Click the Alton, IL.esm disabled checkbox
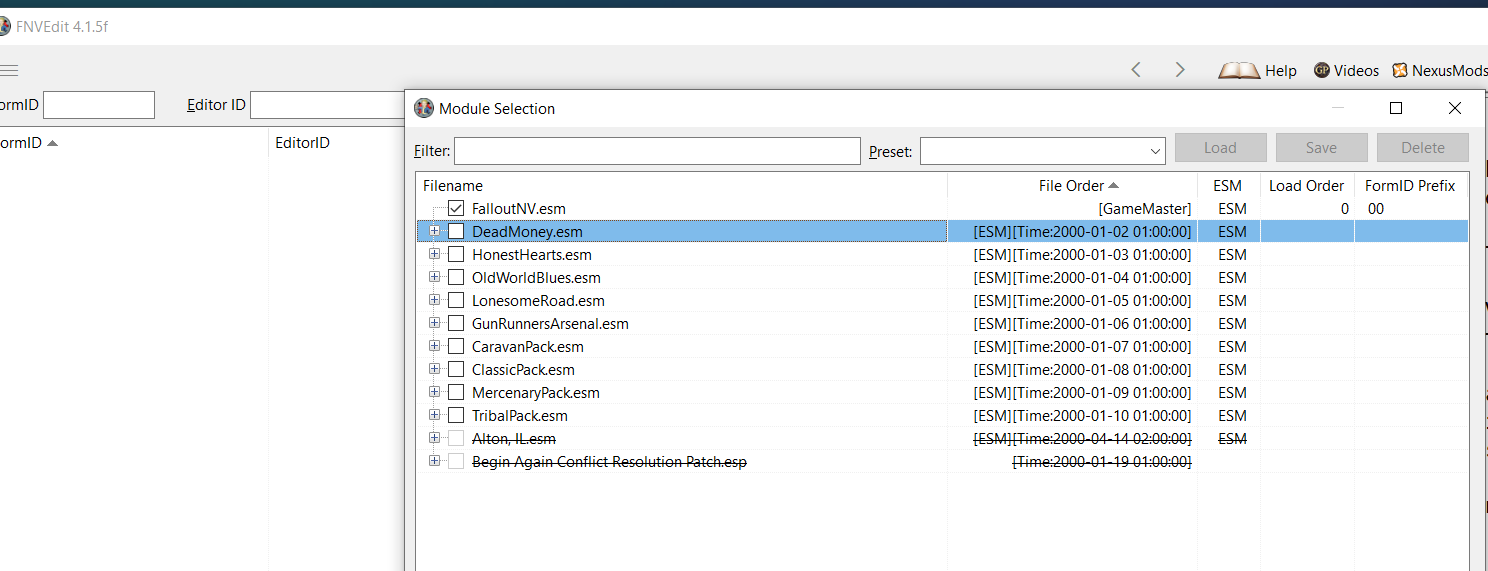Screen dimensions: 1488x571 tap(456, 438)
